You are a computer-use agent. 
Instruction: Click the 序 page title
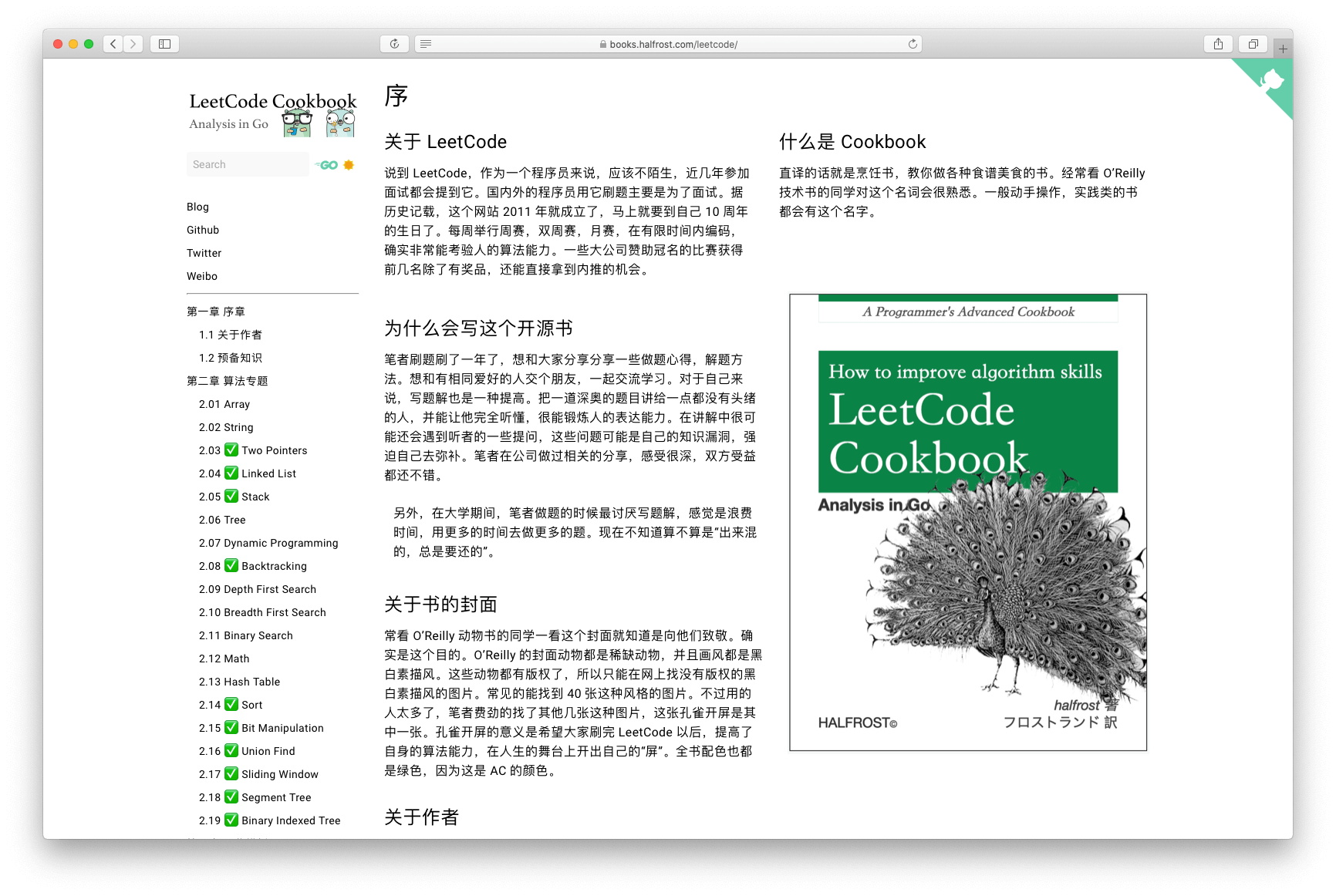point(396,96)
